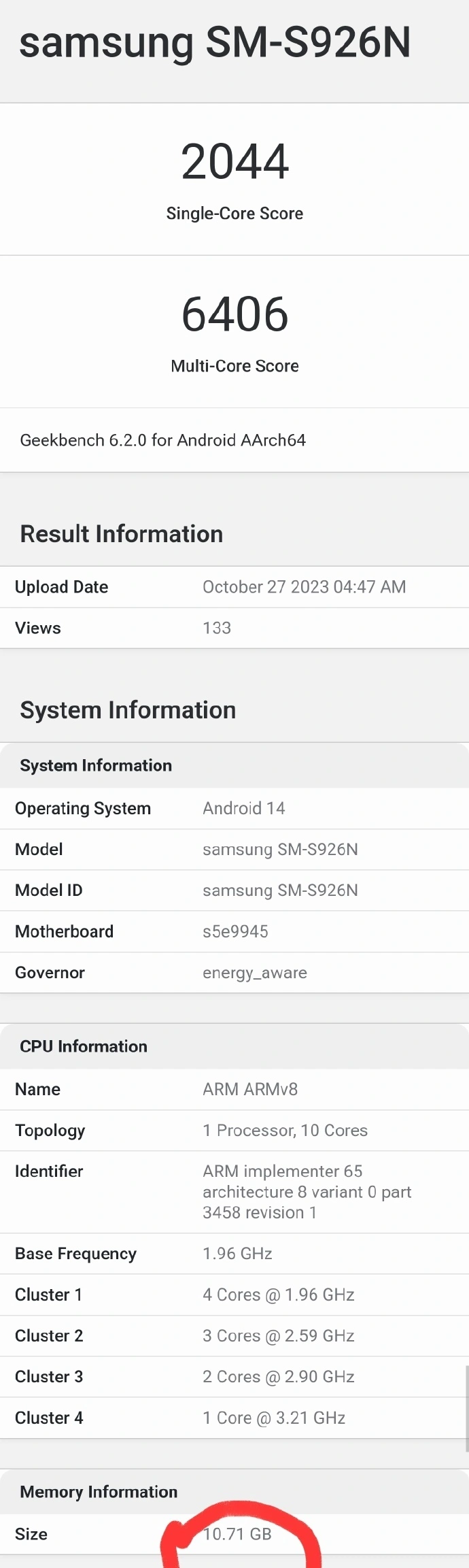
Task: Click the vertical scrollbar on the right edge
Action: [x=466, y=1408]
